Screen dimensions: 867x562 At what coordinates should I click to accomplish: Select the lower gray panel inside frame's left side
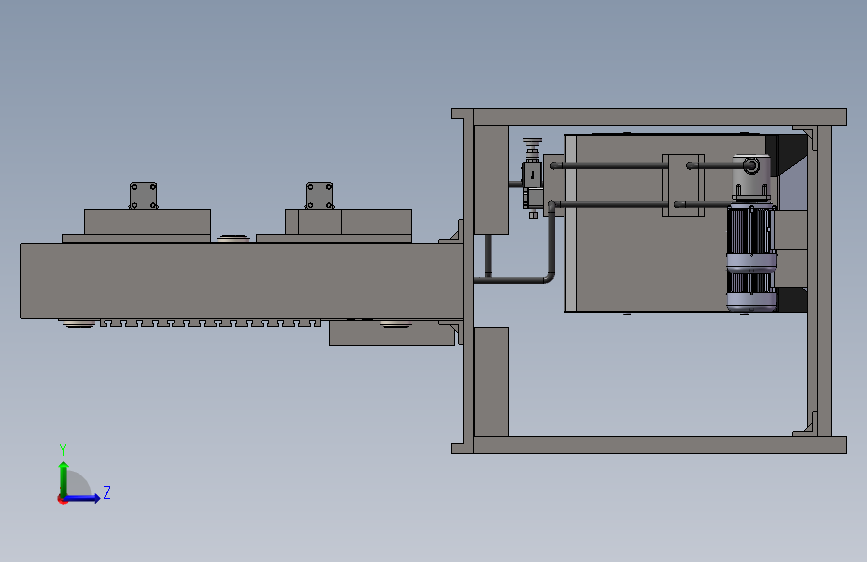click(491, 382)
